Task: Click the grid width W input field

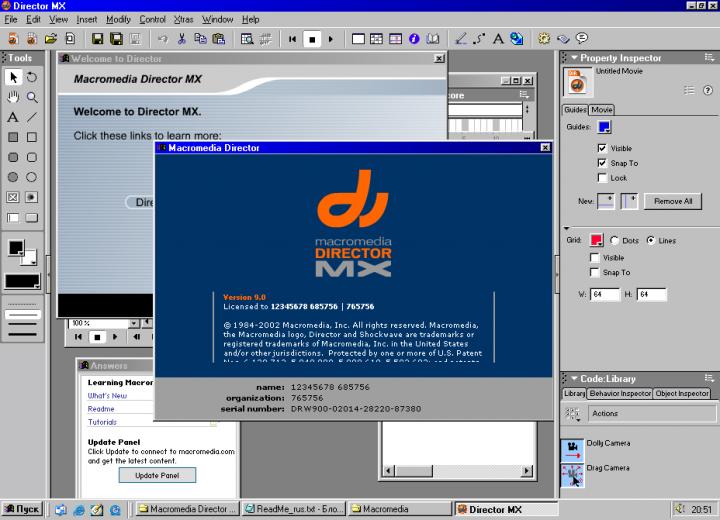Action: coord(604,294)
